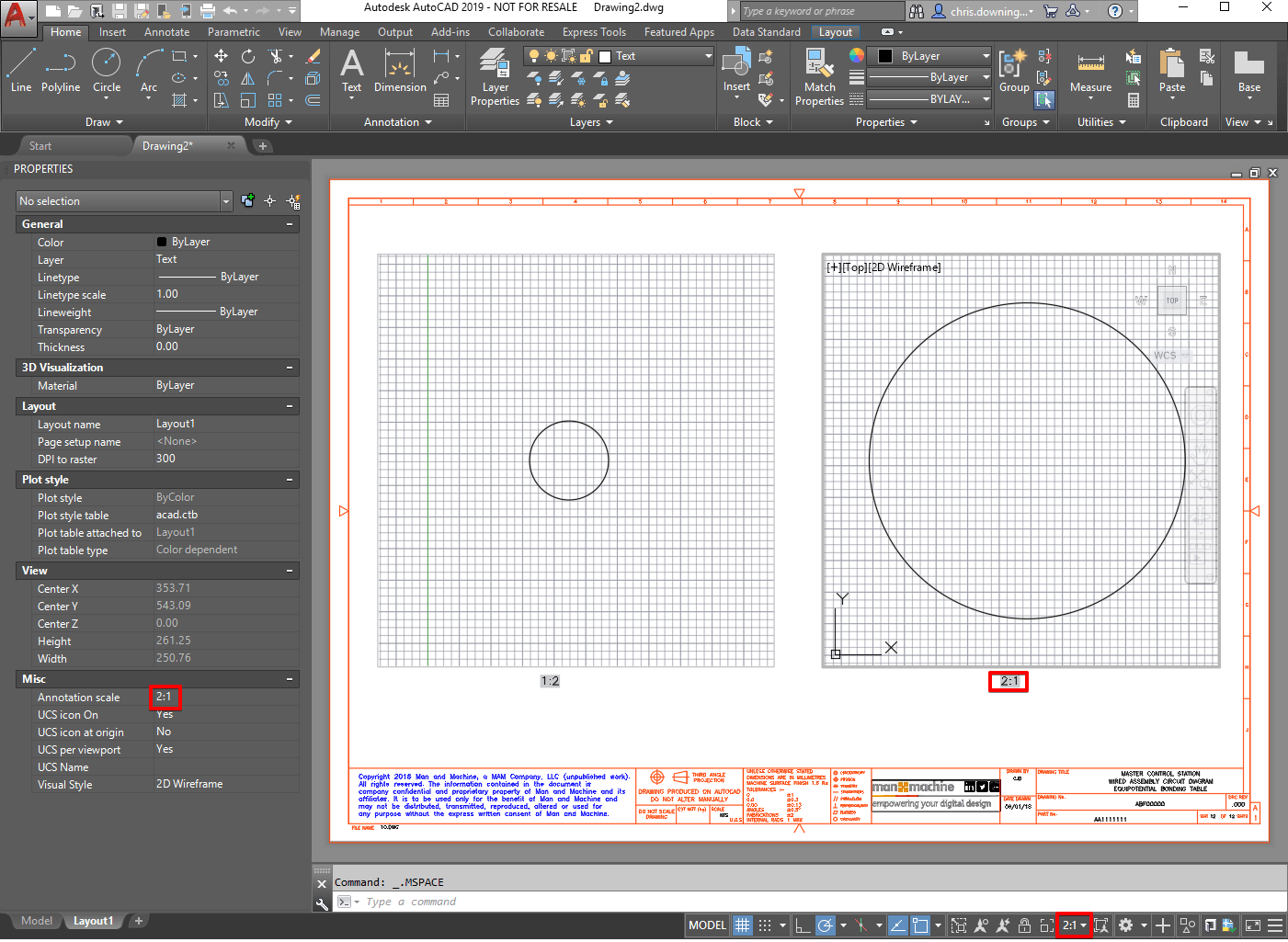
Task: Select the Polyline tool
Action: [x=61, y=71]
